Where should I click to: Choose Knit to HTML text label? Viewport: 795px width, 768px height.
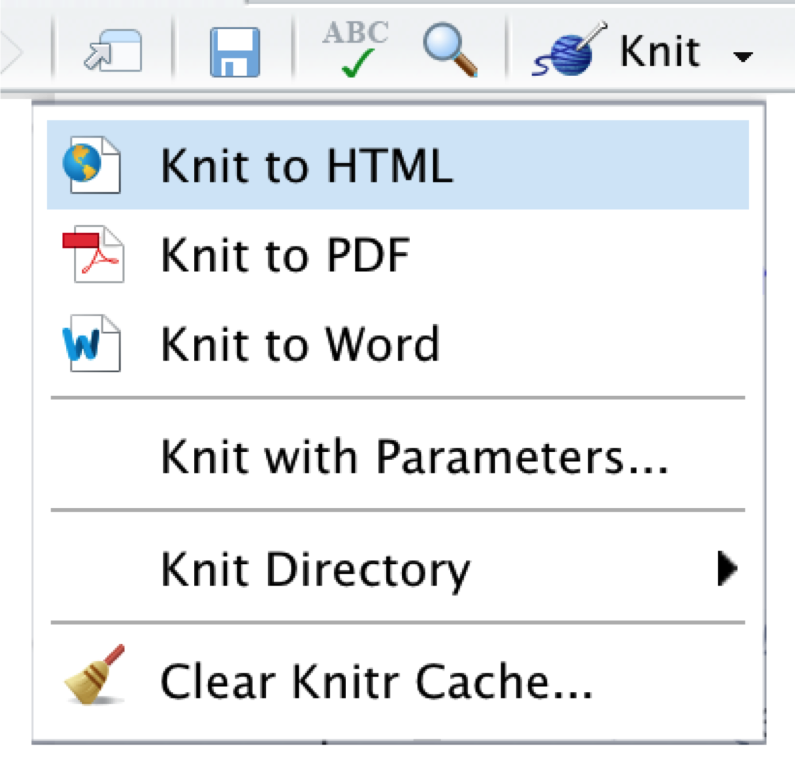[306, 166]
